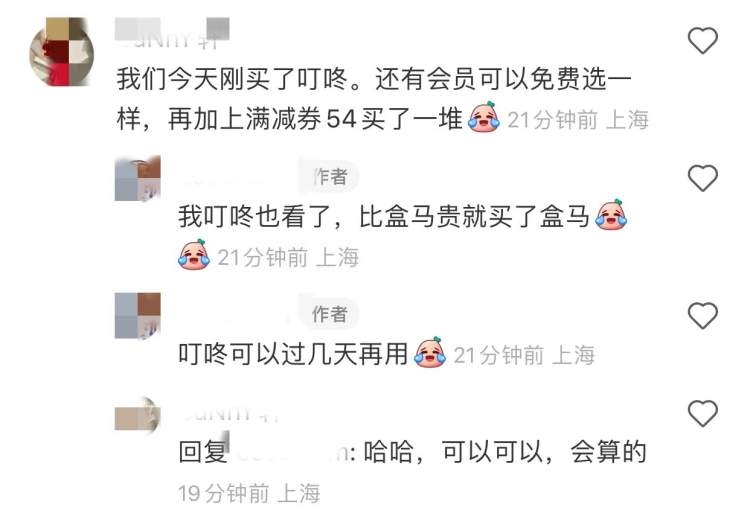Screen dimensions: 750x522
Task: Click the crying-laugh emoji after 再用
Action: coord(430,353)
